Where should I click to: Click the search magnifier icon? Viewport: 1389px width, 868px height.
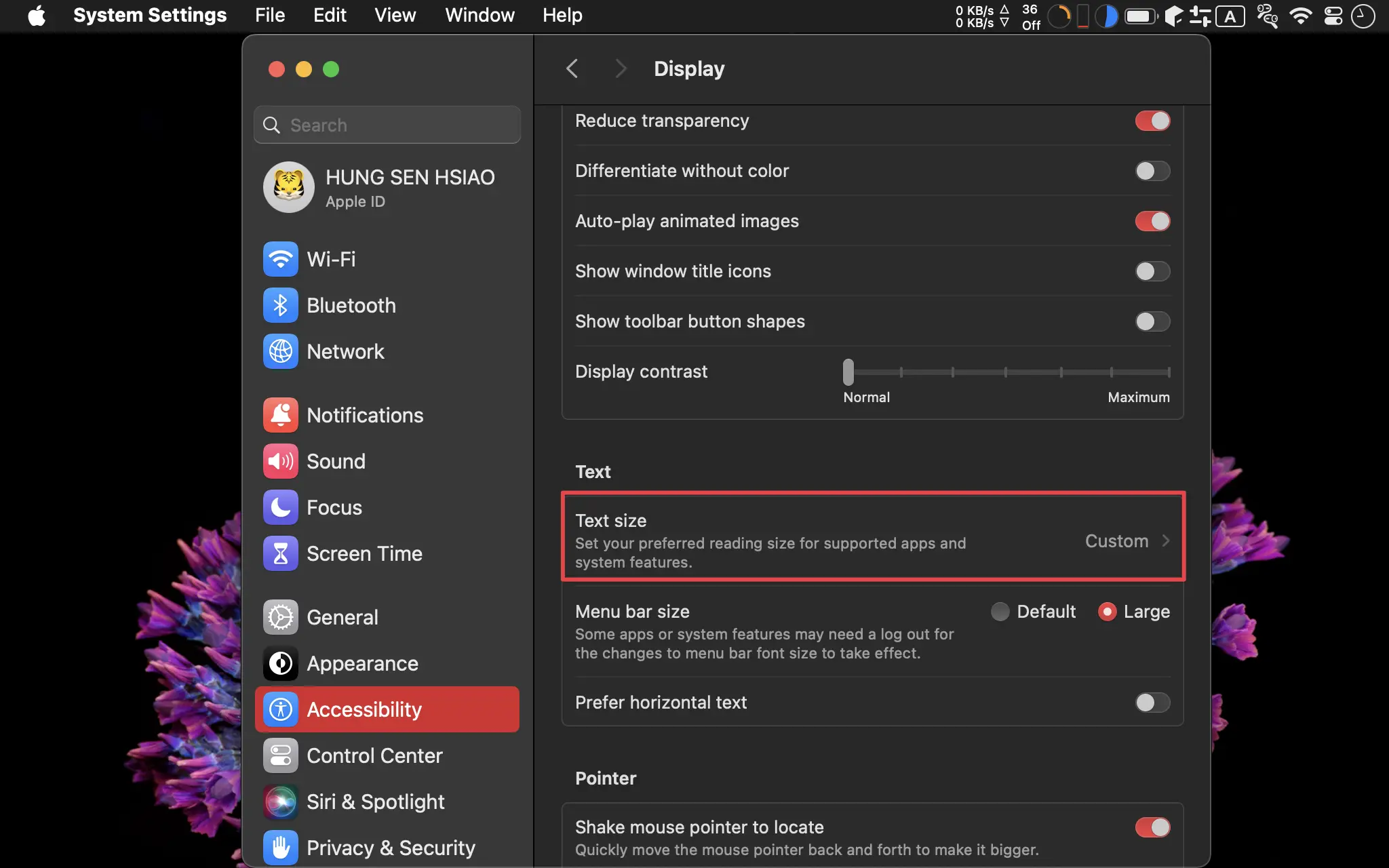point(271,125)
